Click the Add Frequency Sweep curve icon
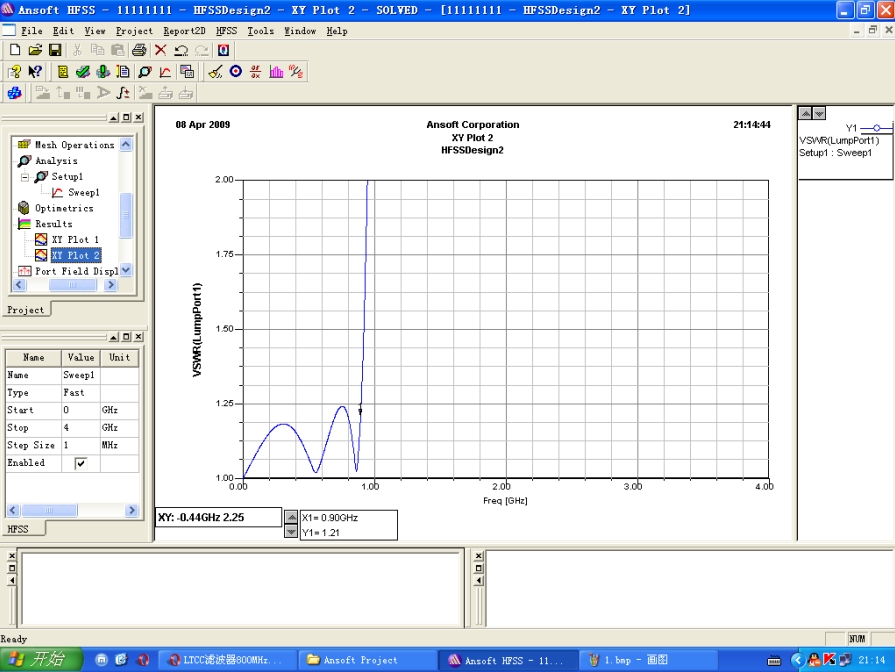This screenshot has height=672, width=895. pos(166,72)
